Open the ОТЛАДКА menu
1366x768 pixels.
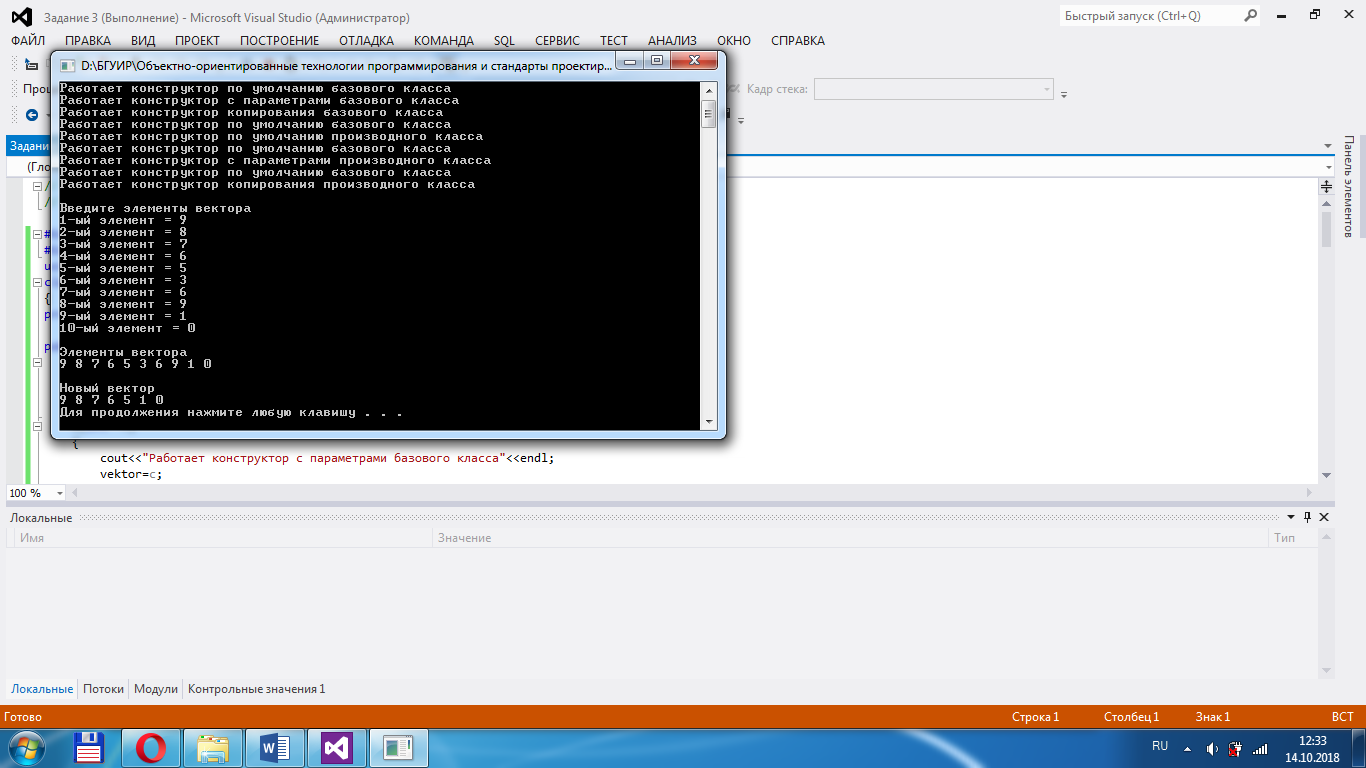coord(366,41)
